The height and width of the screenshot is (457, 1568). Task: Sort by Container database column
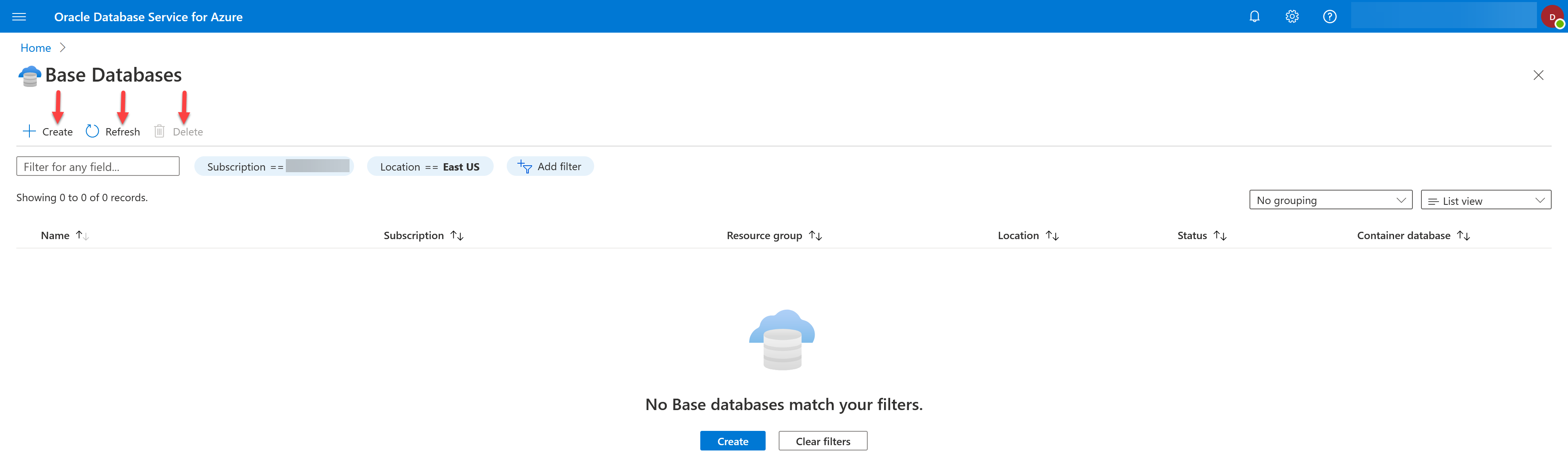1413,235
